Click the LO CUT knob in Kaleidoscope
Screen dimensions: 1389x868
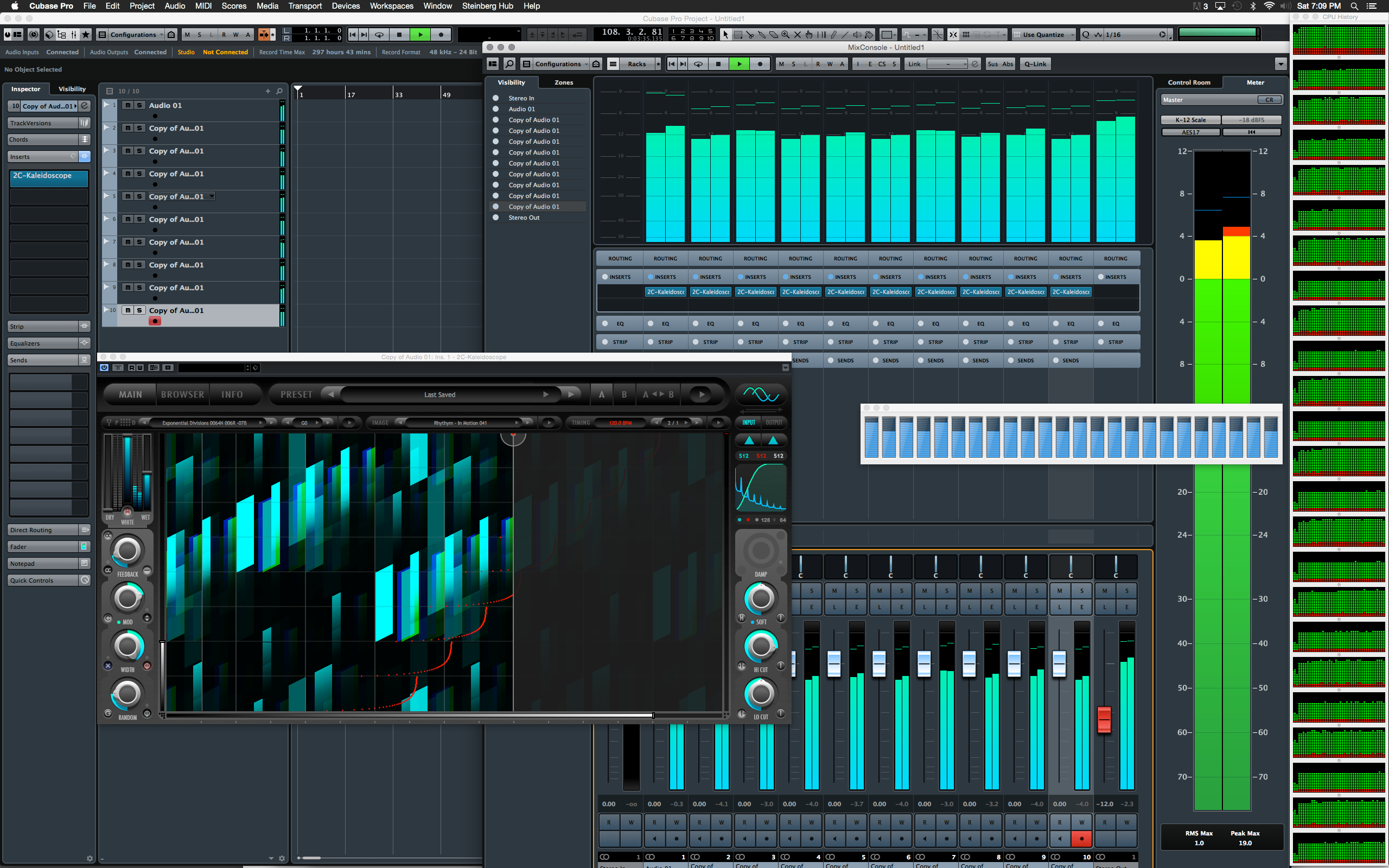[761, 694]
